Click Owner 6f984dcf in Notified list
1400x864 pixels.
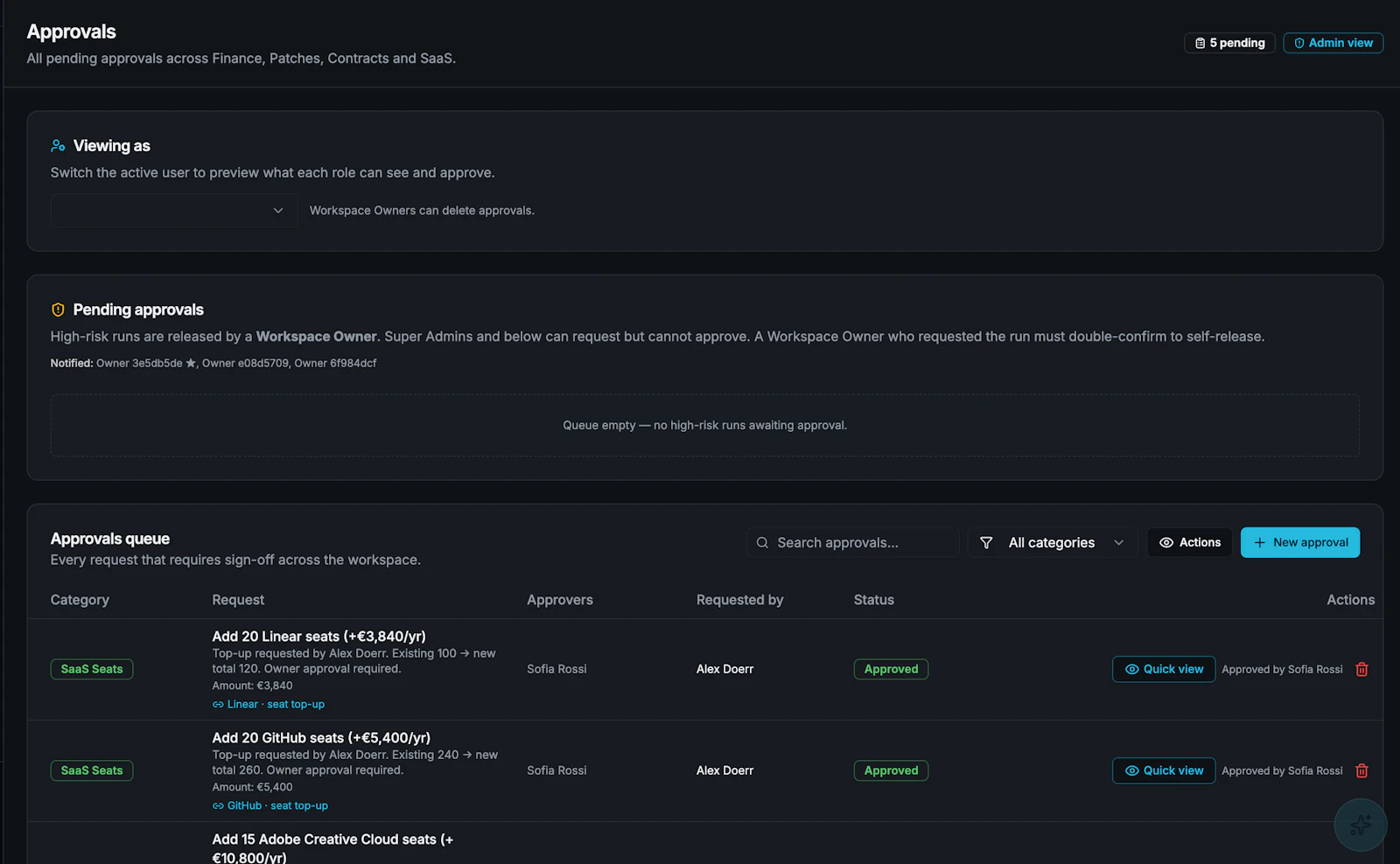point(335,363)
